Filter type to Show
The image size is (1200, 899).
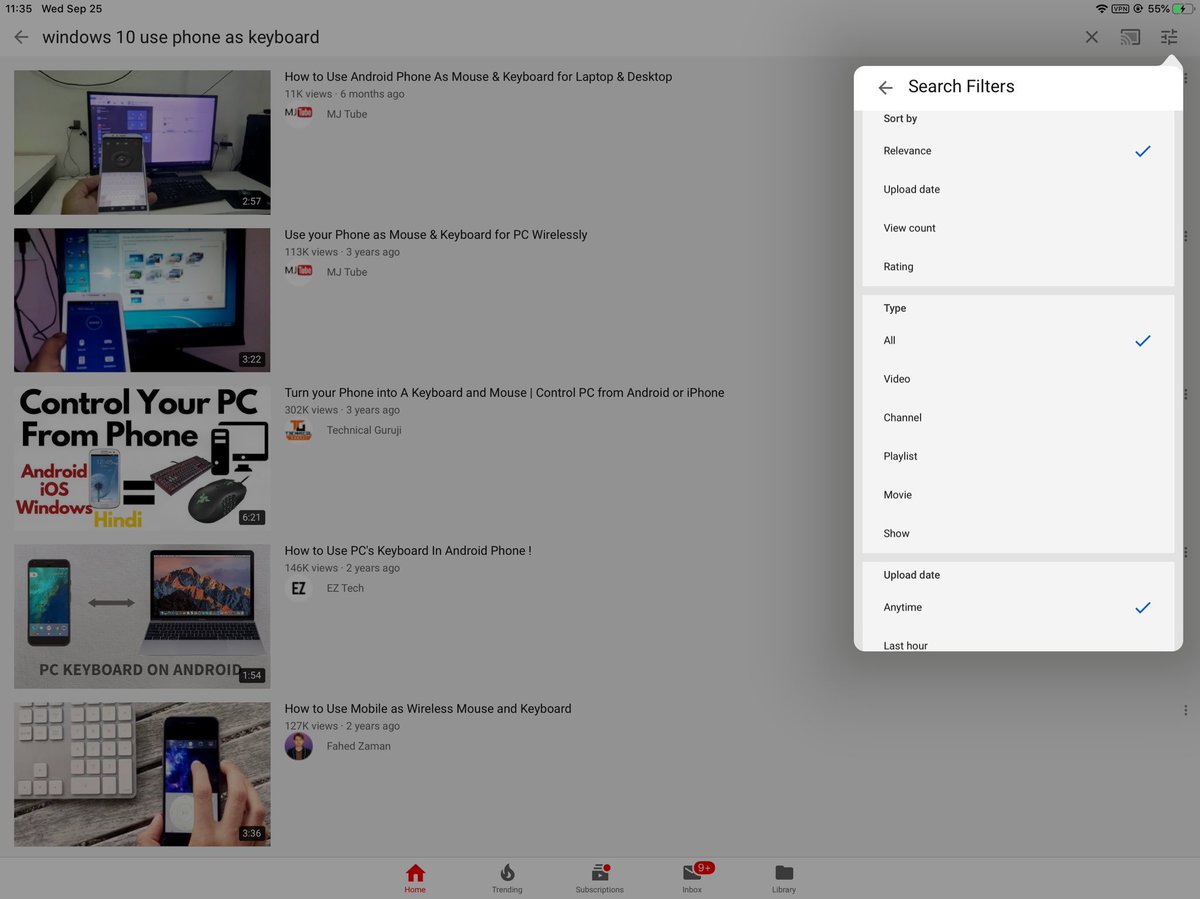pyautogui.click(x=1018, y=533)
